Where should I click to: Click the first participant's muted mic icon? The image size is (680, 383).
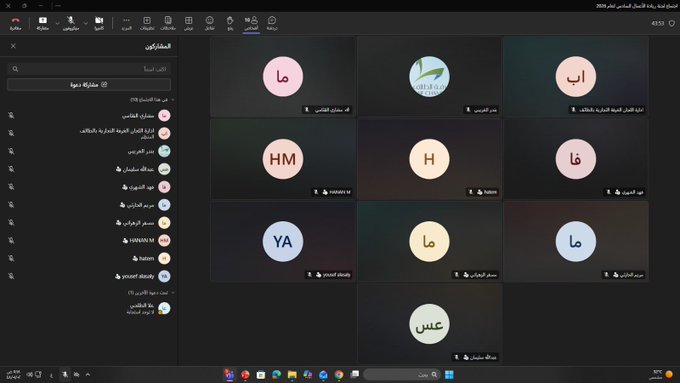click(11, 115)
